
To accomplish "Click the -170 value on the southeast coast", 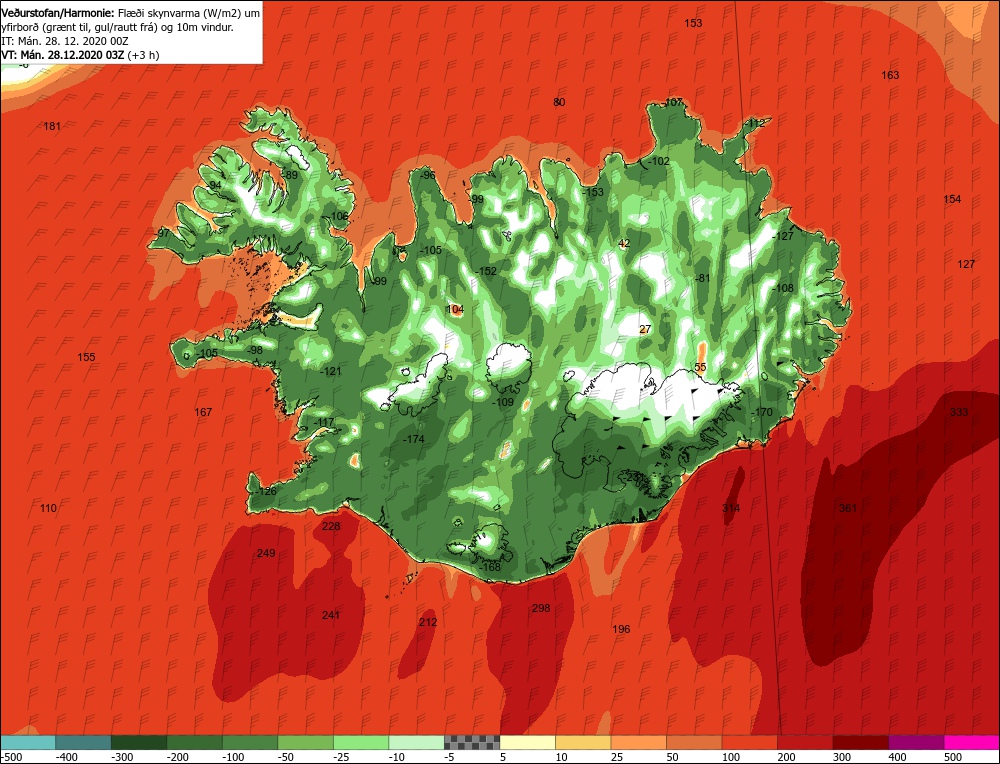I will coord(762,413).
